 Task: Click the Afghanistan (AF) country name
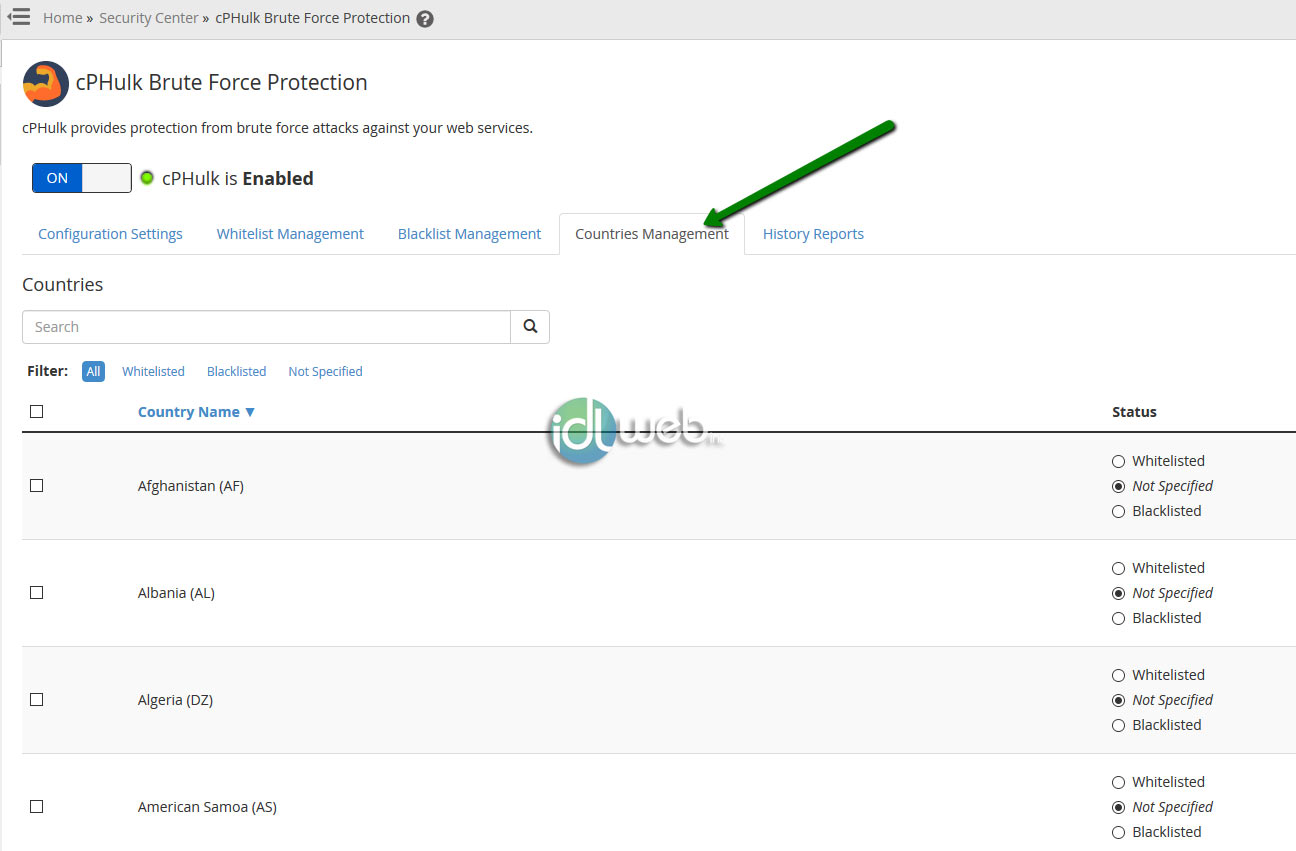pyautogui.click(x=191, y=486)
